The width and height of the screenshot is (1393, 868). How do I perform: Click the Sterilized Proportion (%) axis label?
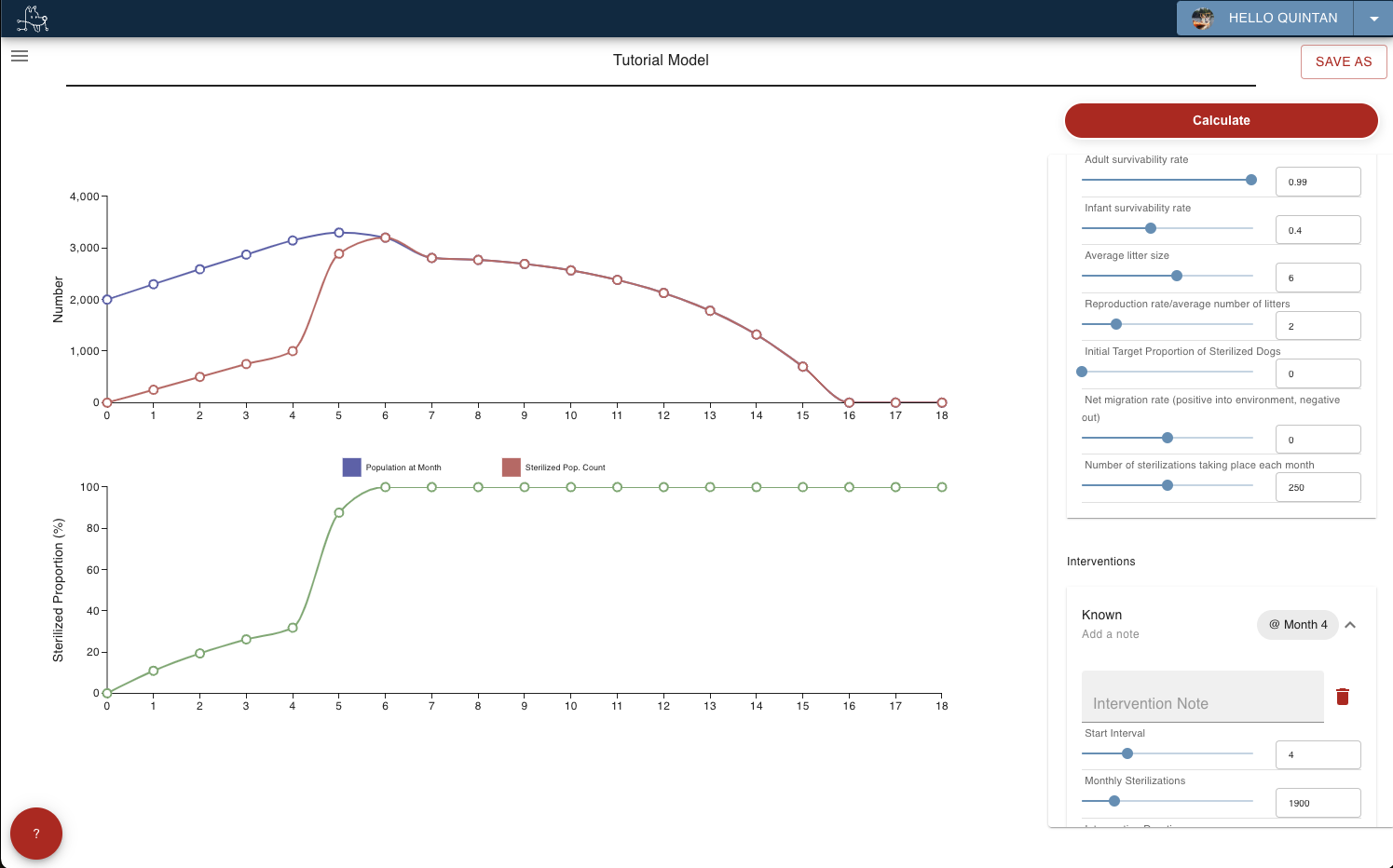(x=59, y=590)
